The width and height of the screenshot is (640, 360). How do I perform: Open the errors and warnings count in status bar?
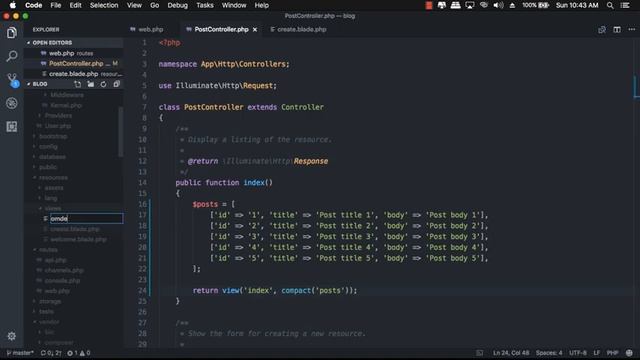(78, 353)
